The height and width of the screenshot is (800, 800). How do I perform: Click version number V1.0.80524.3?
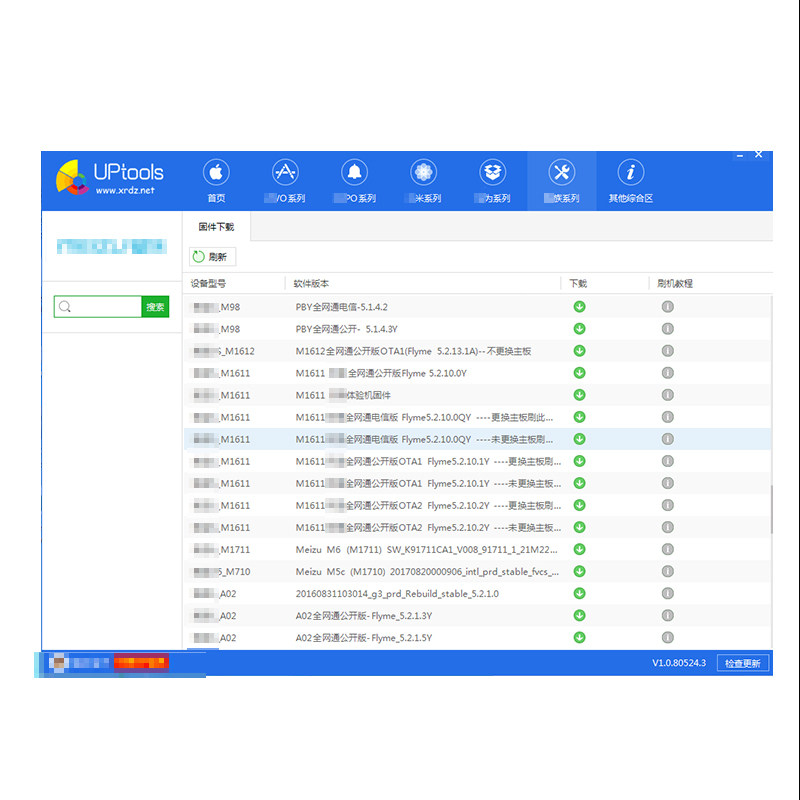[679, 663]
